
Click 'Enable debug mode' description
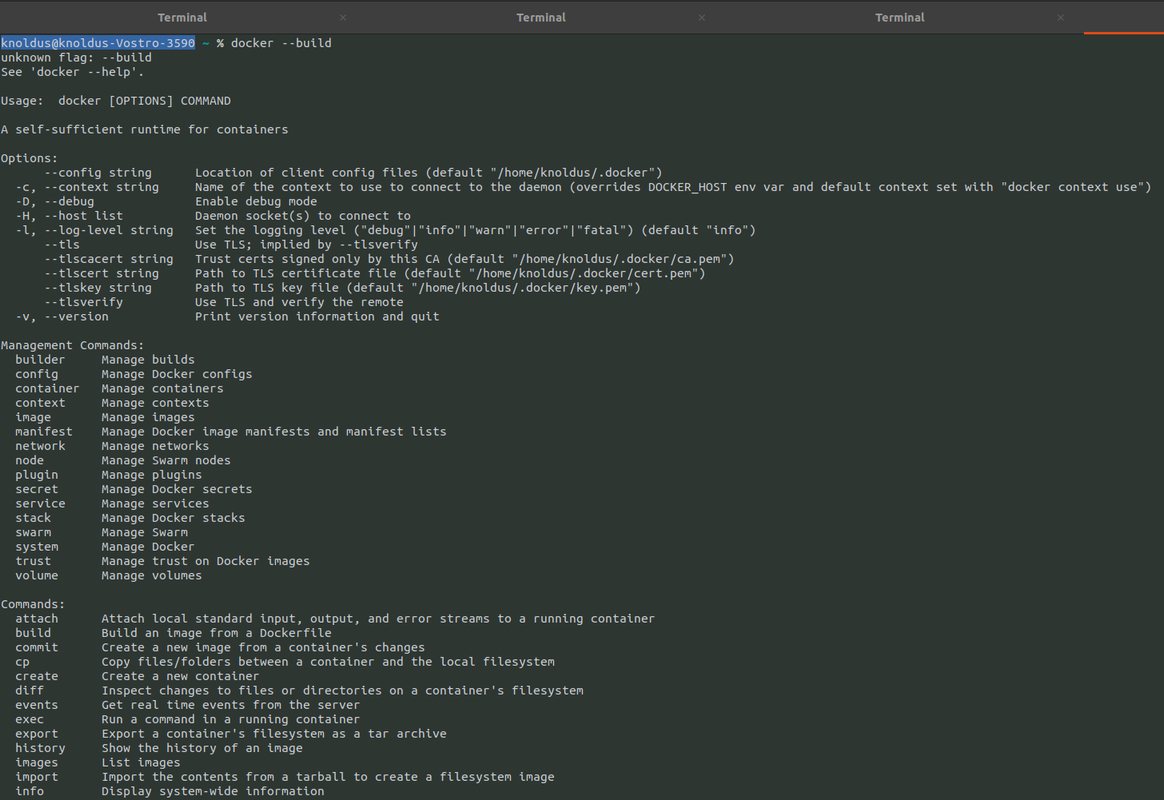(x=256, y=201)
